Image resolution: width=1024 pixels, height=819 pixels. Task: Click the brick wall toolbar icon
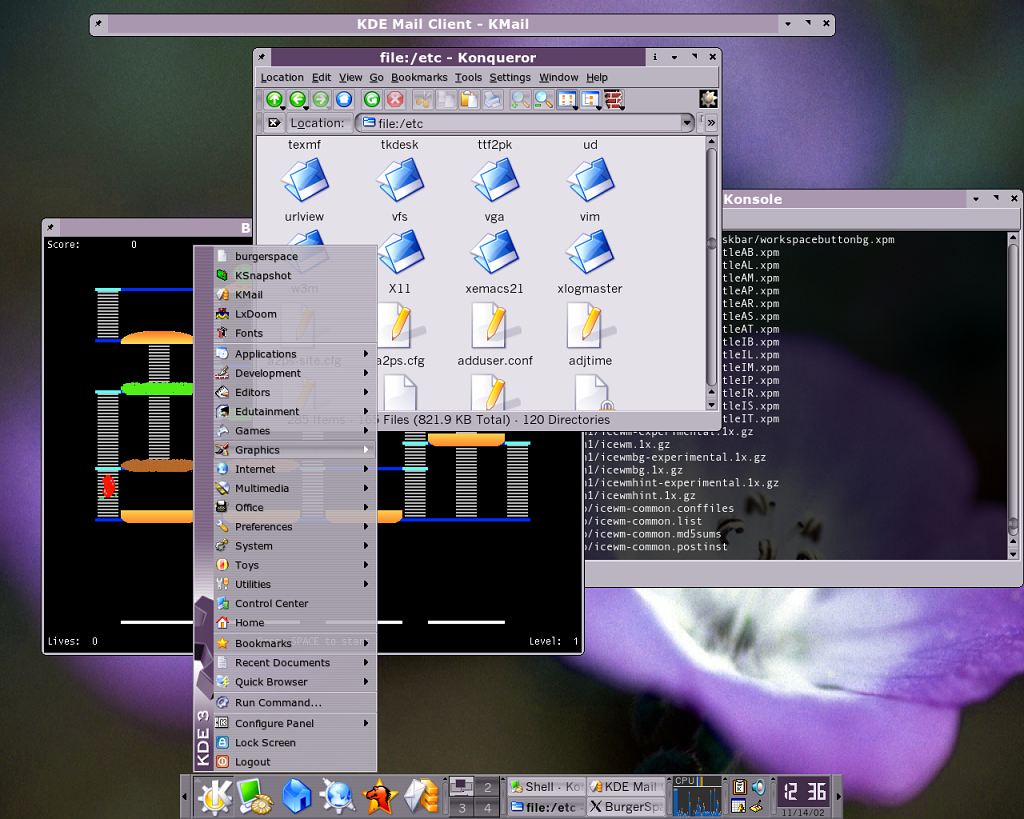(614, 99)
